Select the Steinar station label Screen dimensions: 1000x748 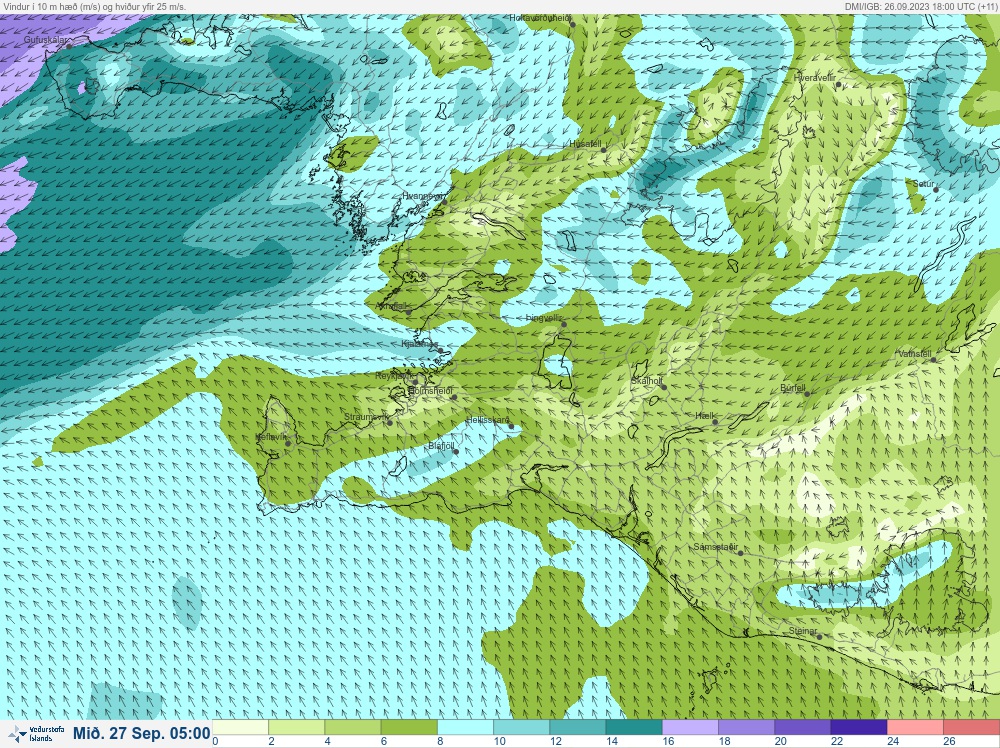pos(803,631)
